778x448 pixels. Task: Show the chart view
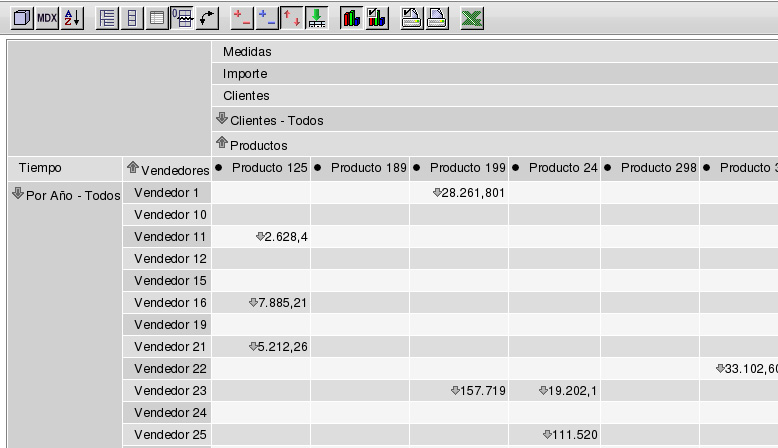(x=351, y=18)
